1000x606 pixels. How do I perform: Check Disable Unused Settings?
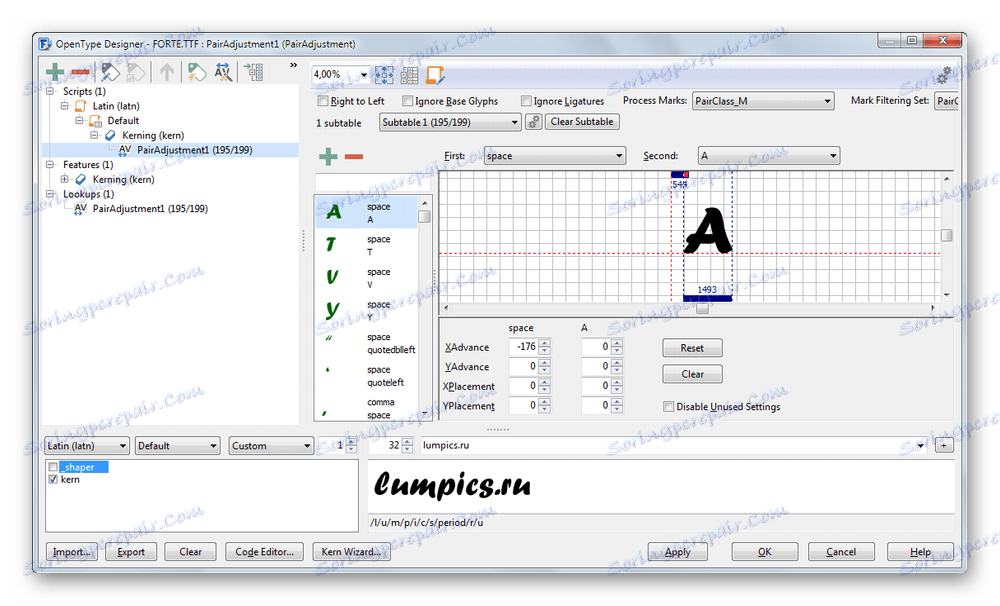tap(668, 406)
